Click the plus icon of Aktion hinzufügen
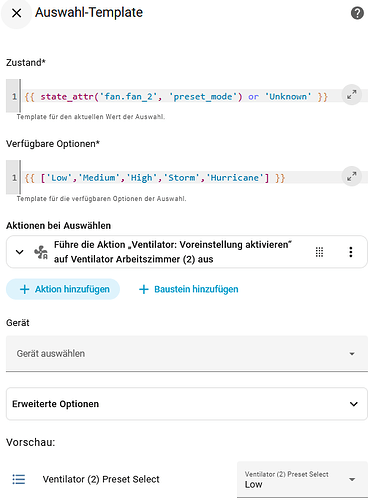Screen dimensions: 372x500 (25, 289)
